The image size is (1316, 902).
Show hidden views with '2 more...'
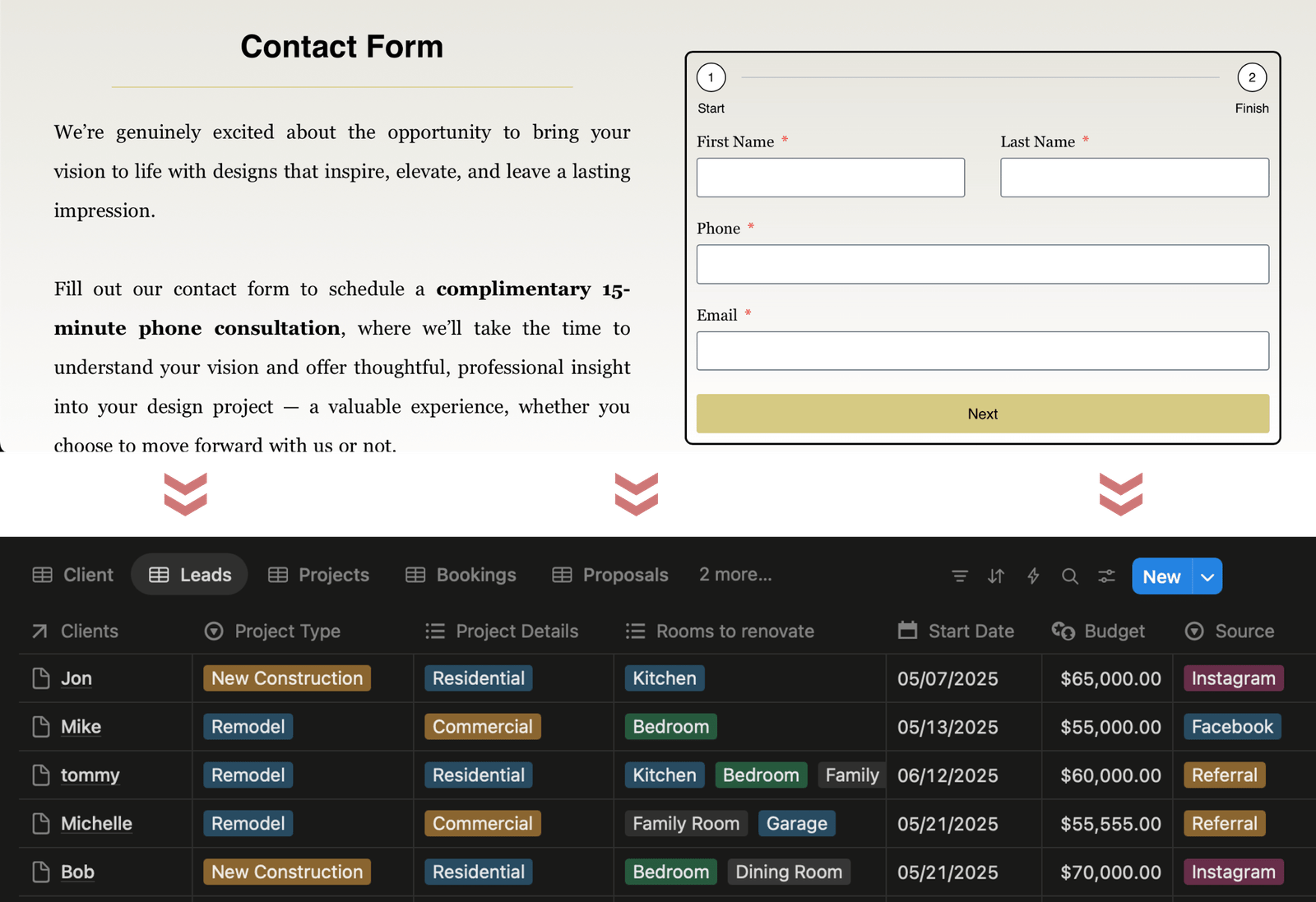(735, 575)
